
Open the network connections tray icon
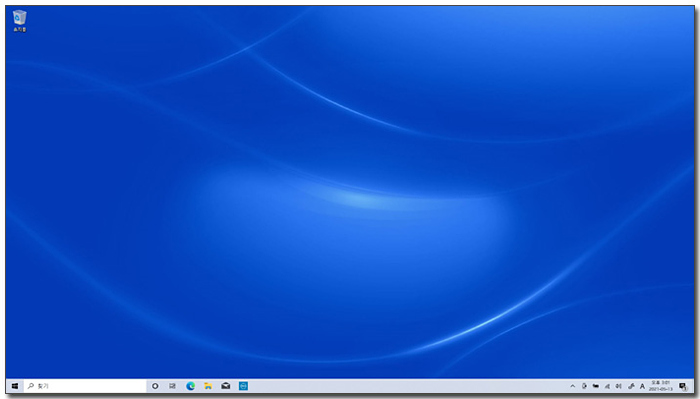tap(607, 387)
